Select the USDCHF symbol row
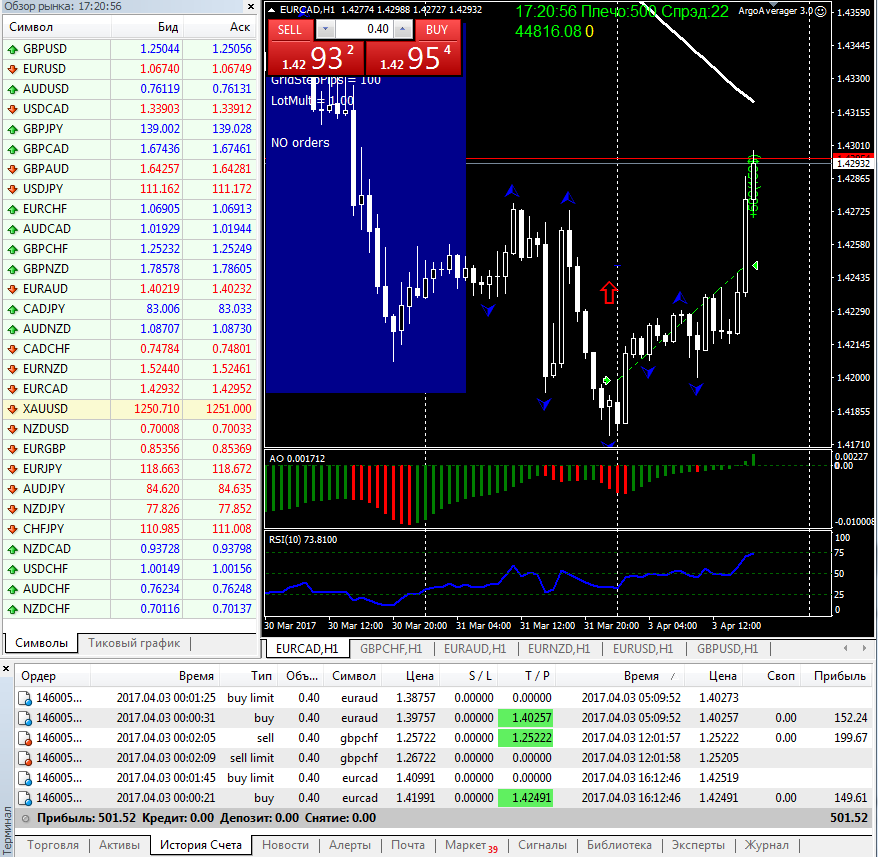 (x=129, y=569)
